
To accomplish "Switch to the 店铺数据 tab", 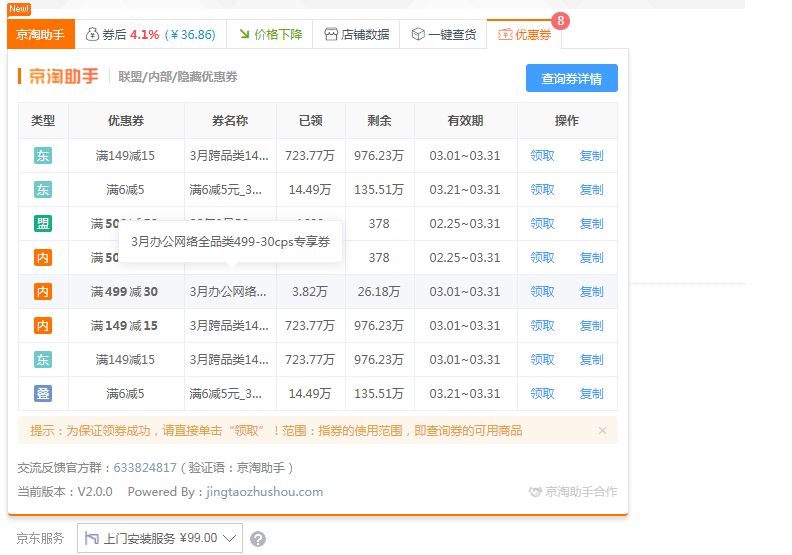I will [x=356, y=34].
